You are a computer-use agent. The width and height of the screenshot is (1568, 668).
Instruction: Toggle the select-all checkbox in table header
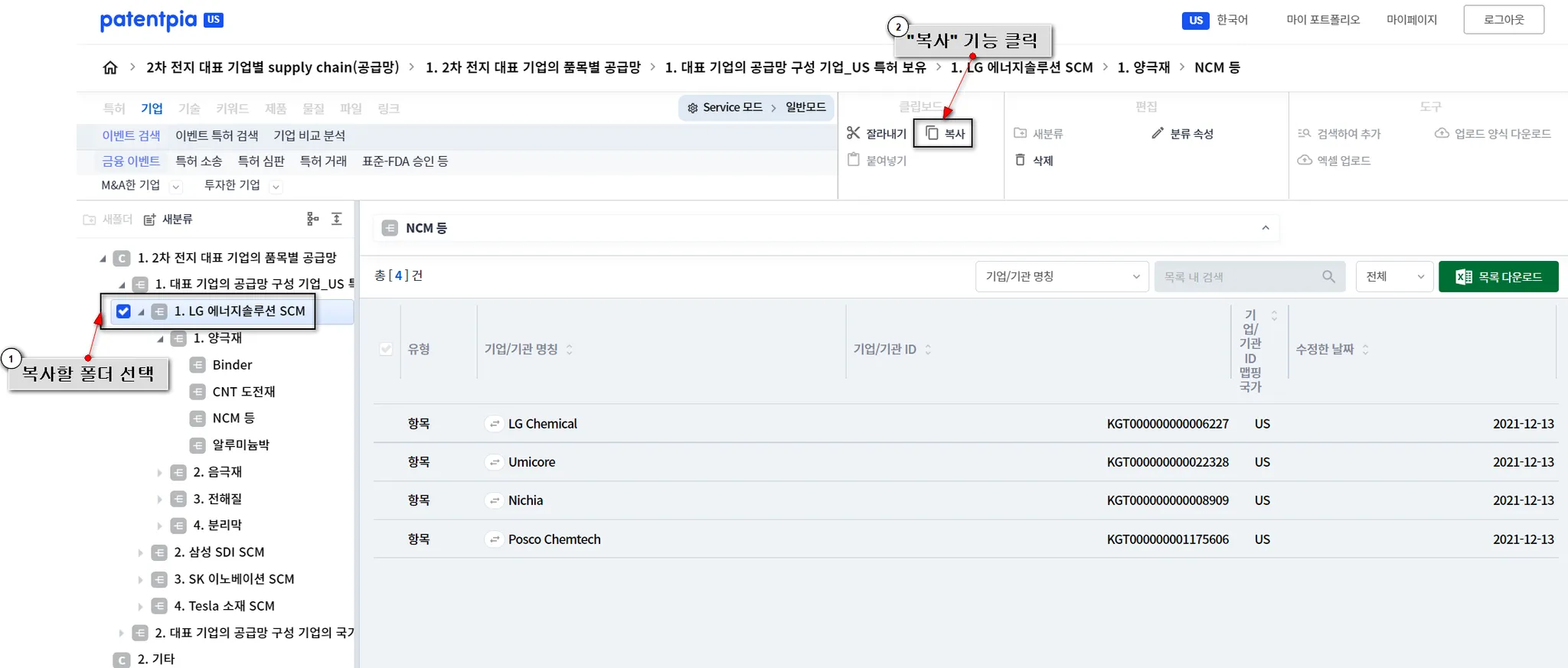click(386, 349)
